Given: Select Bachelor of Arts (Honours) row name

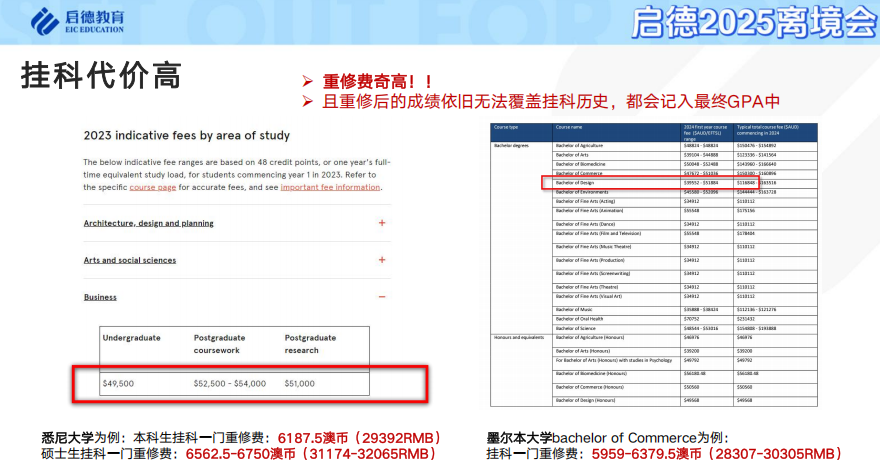Looking at the screenshot, I should (x=583, y=351).
